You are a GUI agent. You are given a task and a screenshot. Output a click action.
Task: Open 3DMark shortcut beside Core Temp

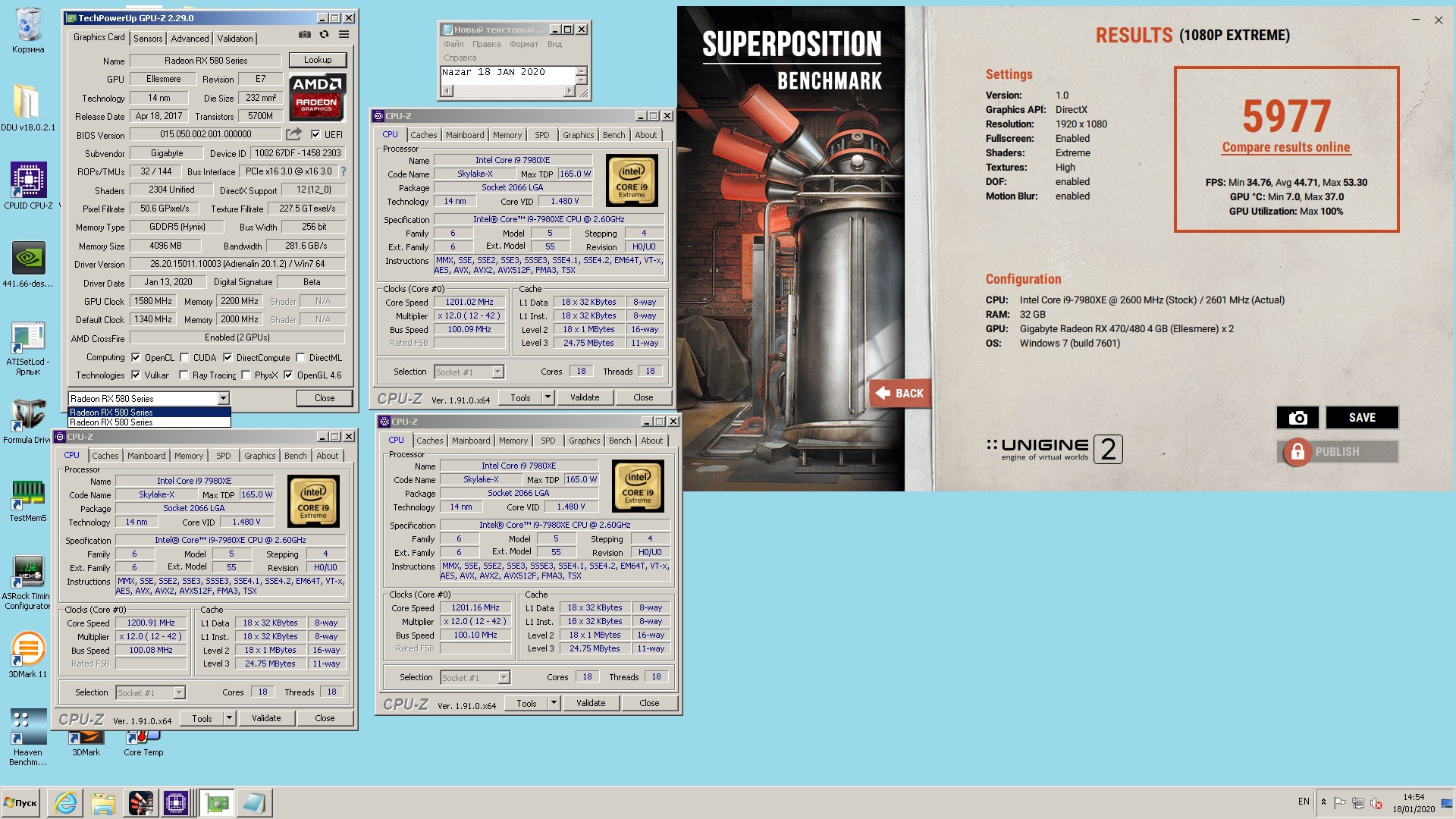tap(86, 743)
